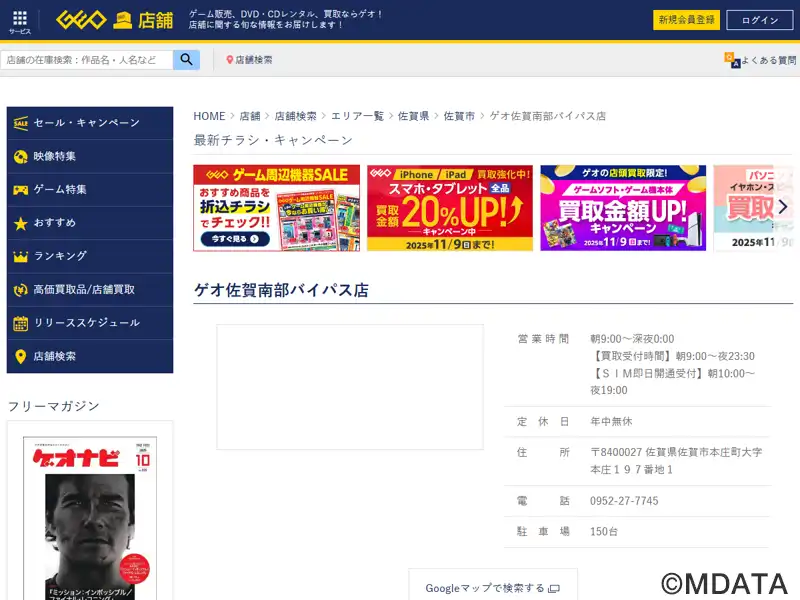Click the 最新チラシ・キャンペーン heading
This screenshot has width=800, height=600.
pos(273,140)
